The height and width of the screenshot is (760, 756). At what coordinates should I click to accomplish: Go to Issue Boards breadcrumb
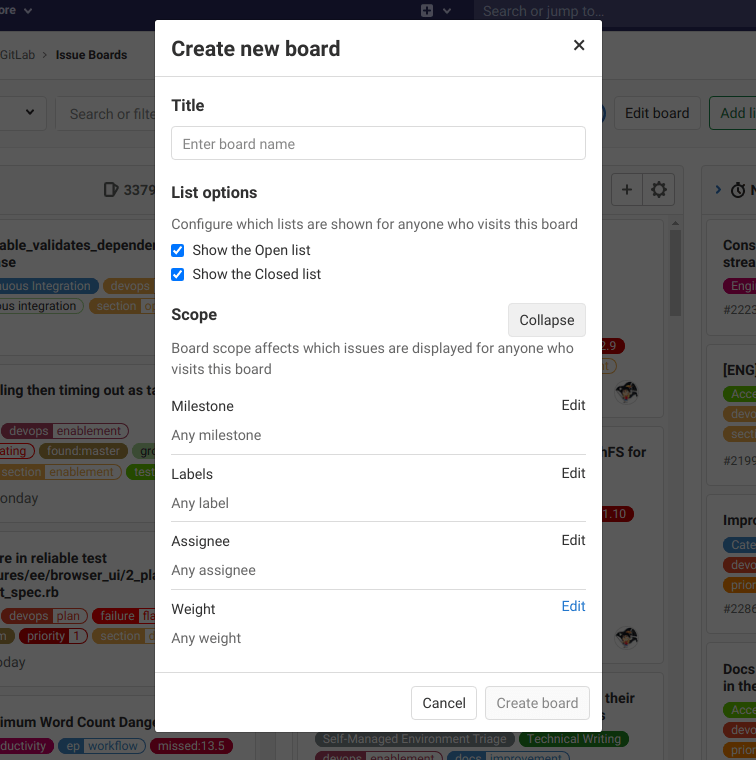91,55
